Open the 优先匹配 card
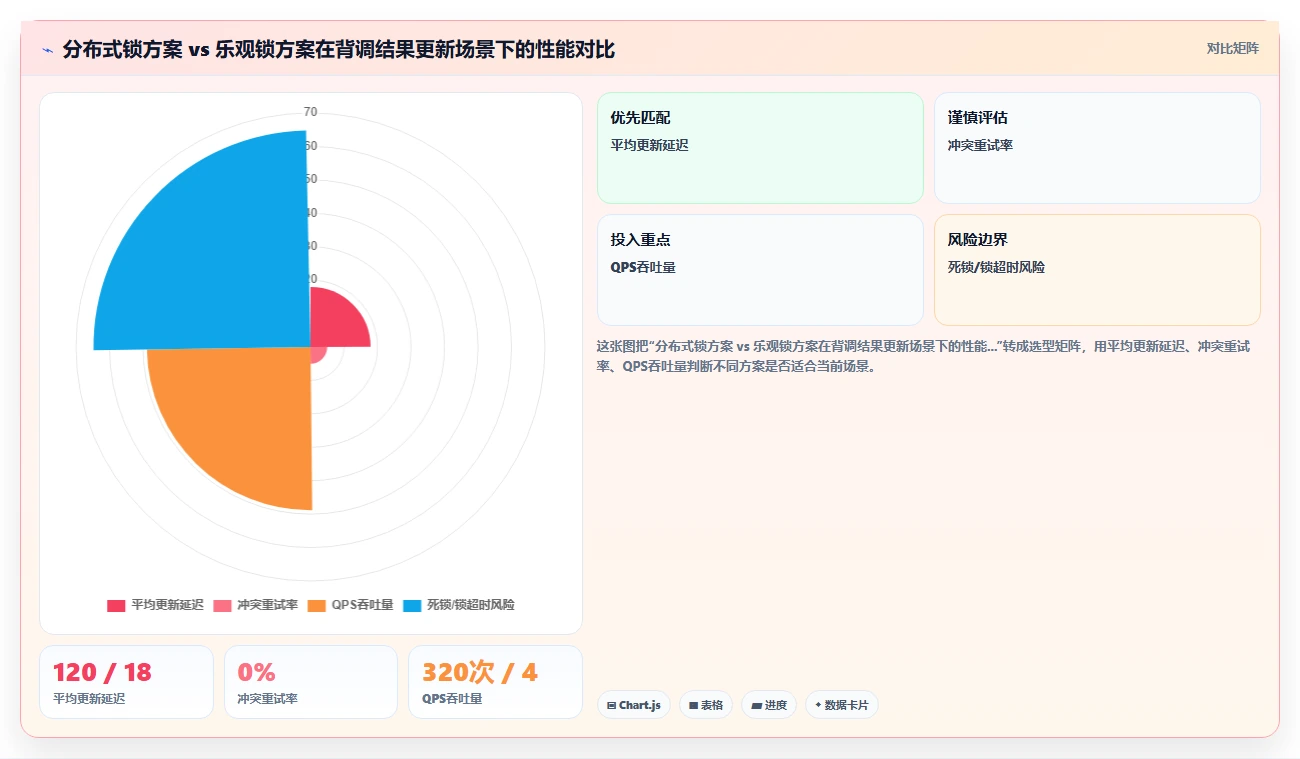The height and width of the screenshot is (759, 1300). click(x=760, y=148)
